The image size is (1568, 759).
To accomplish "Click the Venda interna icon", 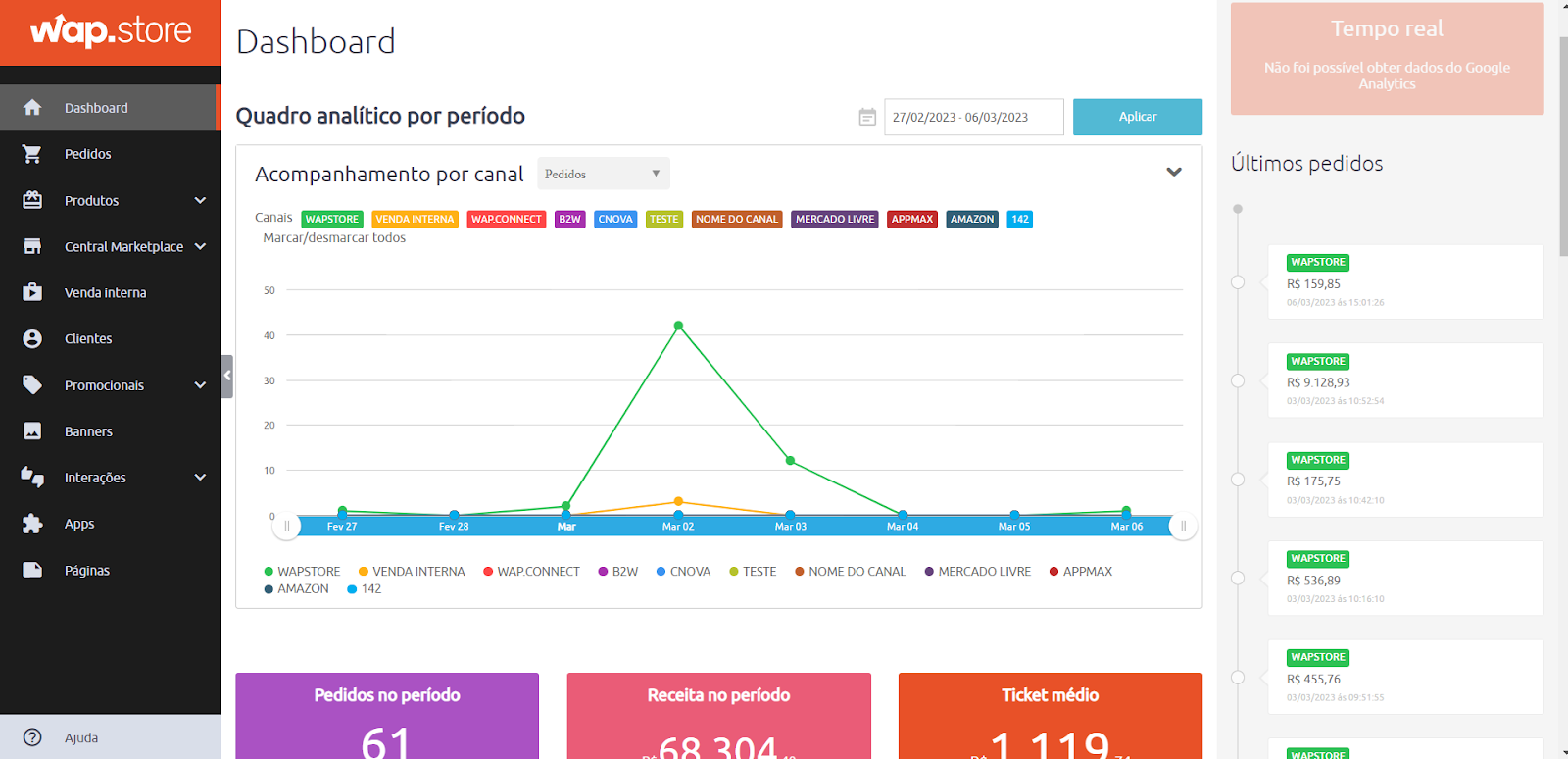I will (x=32, y=292).
